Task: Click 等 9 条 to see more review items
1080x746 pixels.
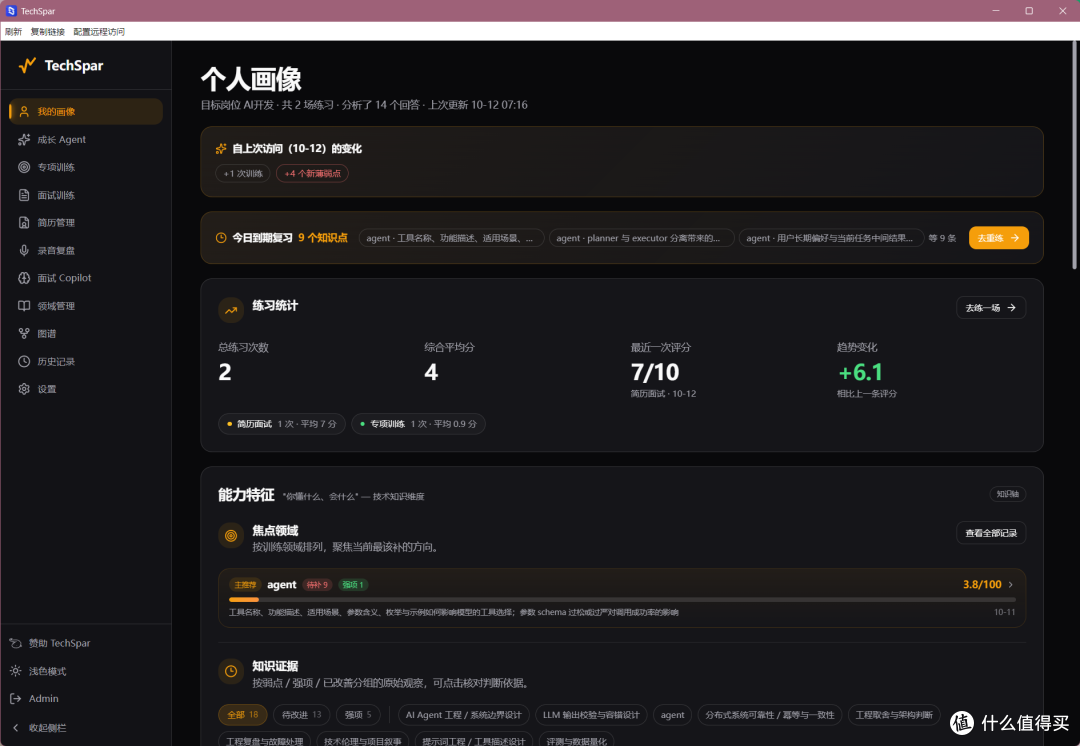Action: point(942,238)
